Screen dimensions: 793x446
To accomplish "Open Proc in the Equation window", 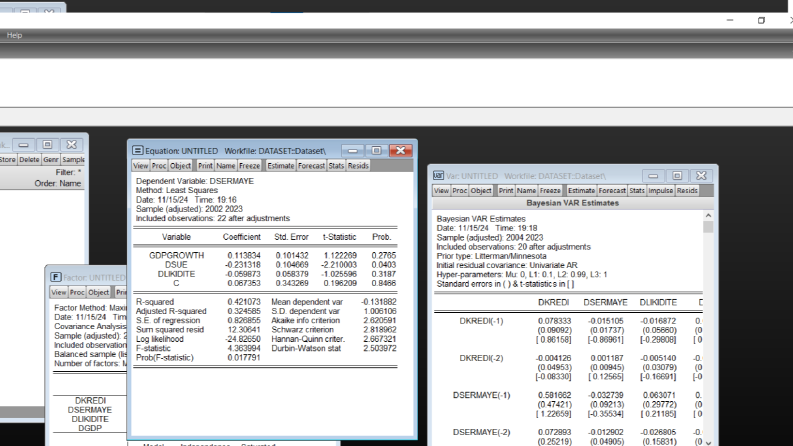I will 159,166.
